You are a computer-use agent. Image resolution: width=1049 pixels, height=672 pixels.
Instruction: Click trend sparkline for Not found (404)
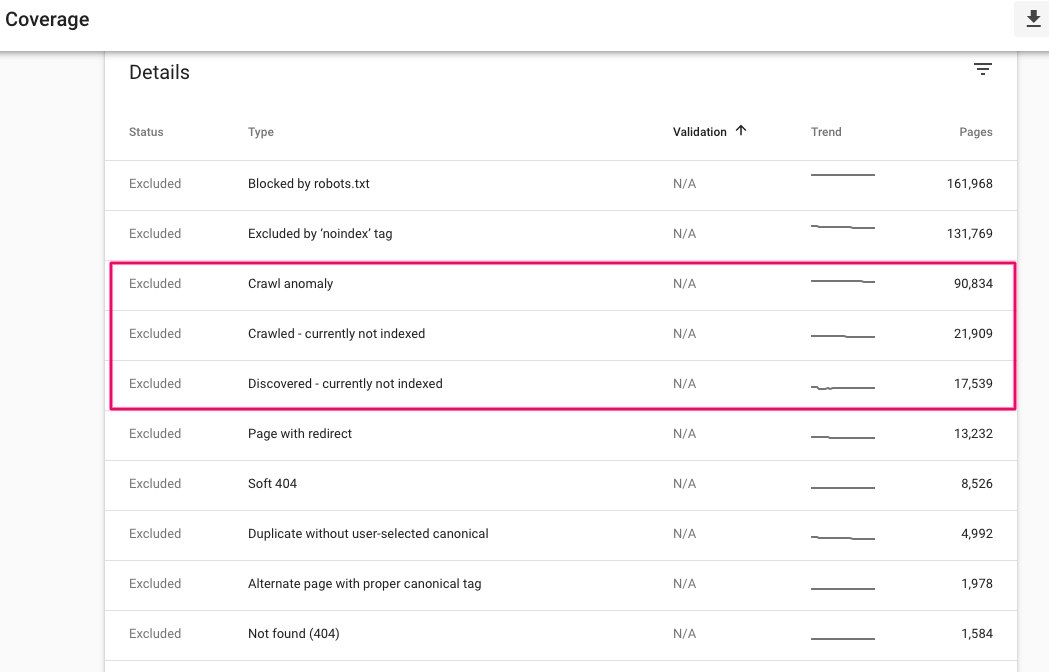coord(842,639)
